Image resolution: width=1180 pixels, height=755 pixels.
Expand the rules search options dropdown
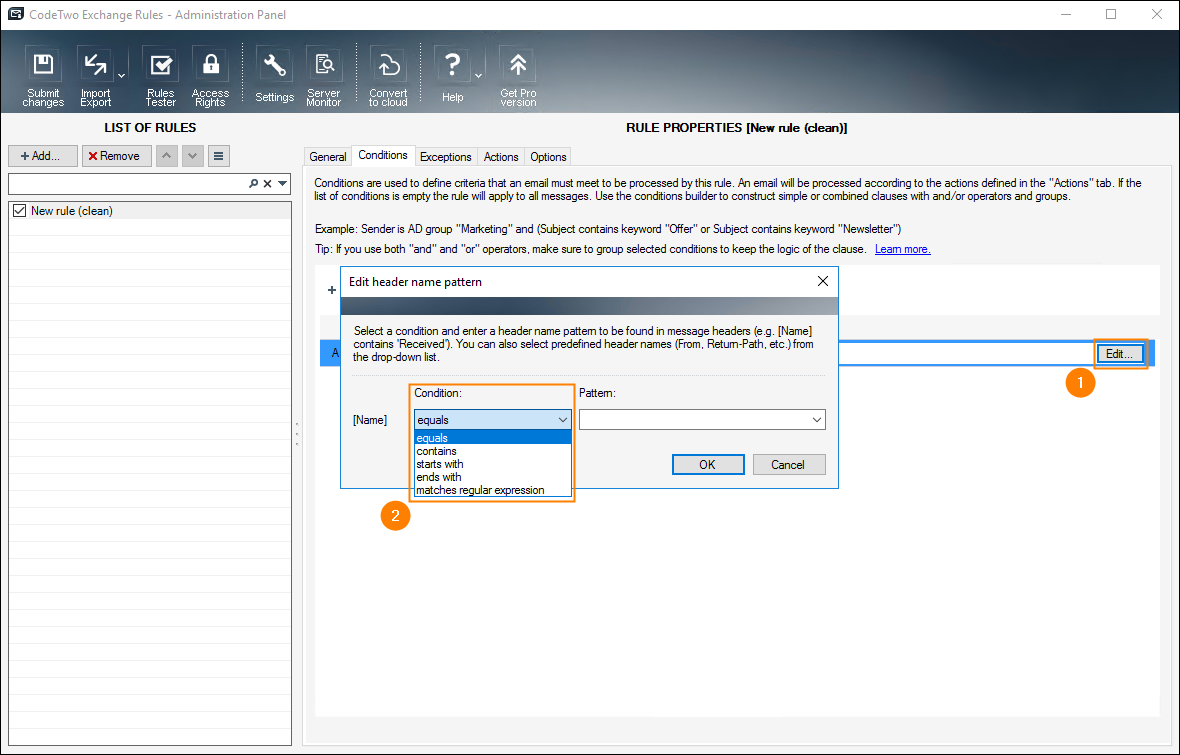pos(283,184)
